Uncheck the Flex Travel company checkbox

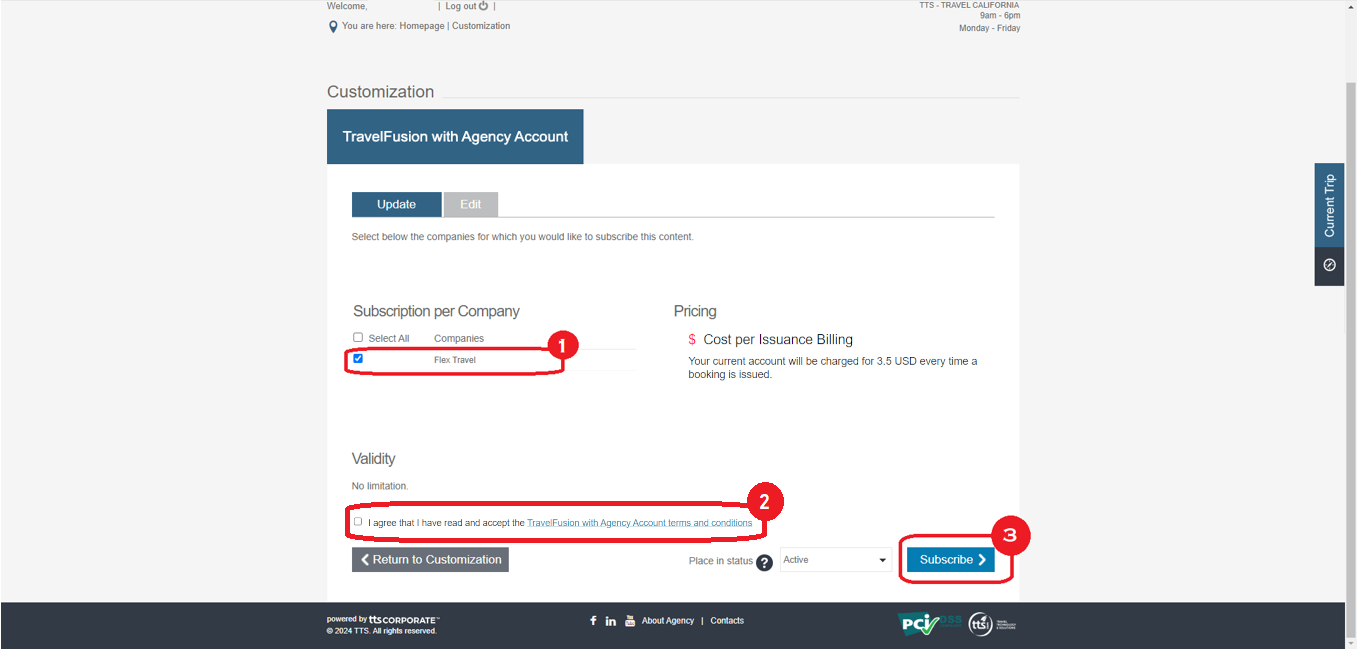click(x=358, y=358)
